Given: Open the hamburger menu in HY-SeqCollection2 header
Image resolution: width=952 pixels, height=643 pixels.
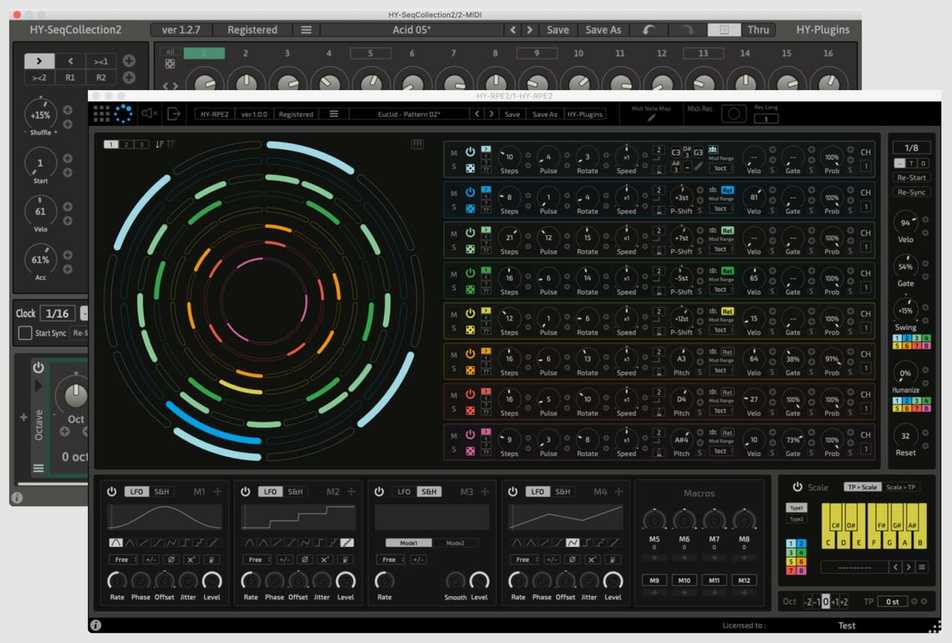Looking at the screenshot, I should pos(306,30).
